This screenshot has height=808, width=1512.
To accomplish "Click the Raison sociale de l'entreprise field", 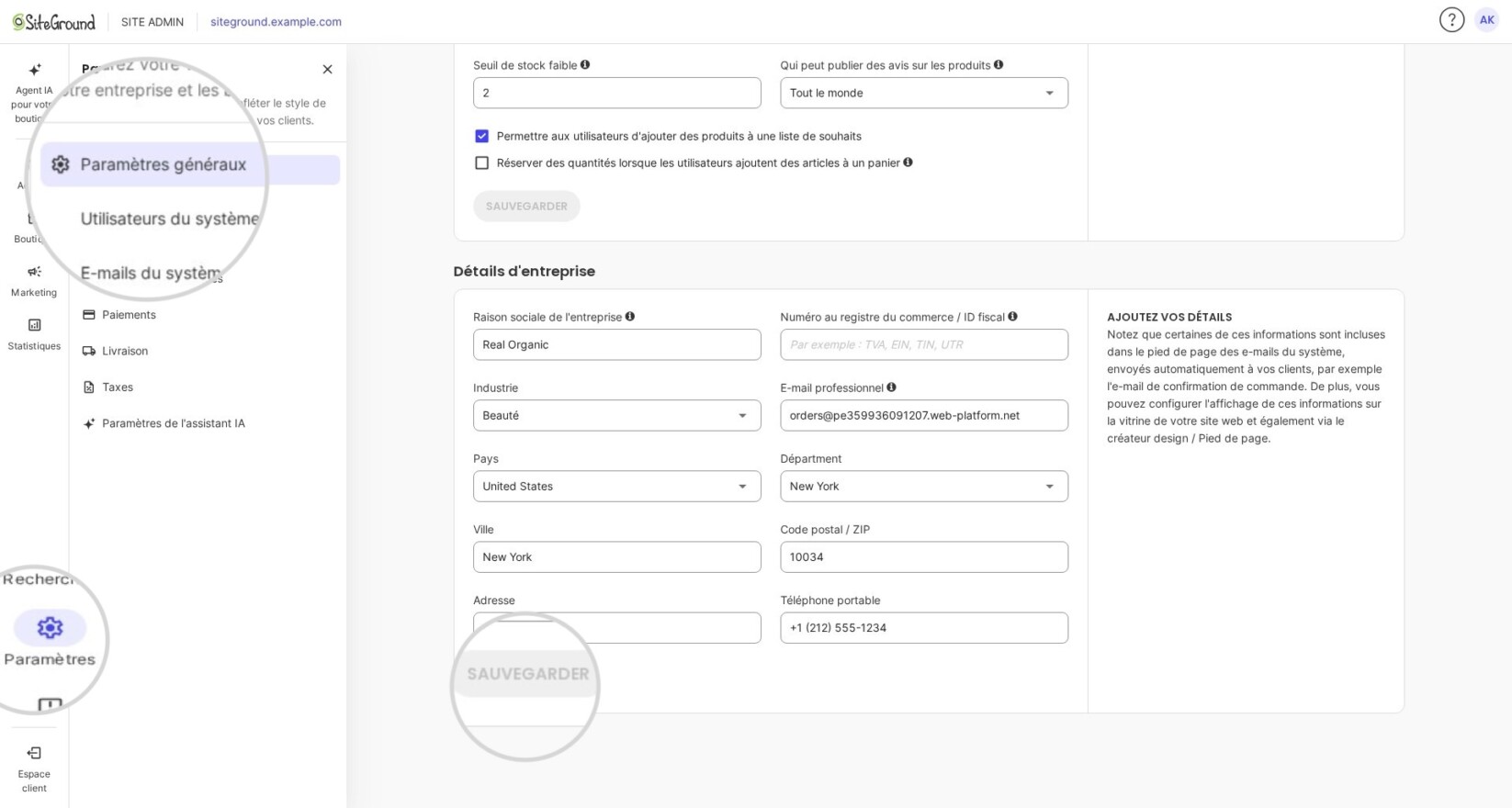I will pos(617,344).
